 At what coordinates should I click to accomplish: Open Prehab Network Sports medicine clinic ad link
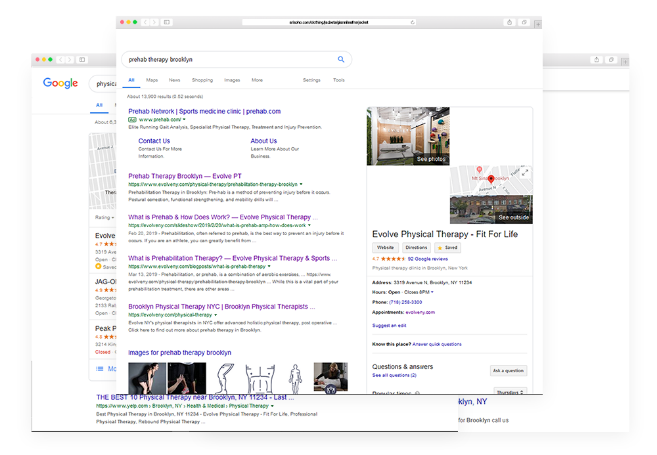(204, 111)
